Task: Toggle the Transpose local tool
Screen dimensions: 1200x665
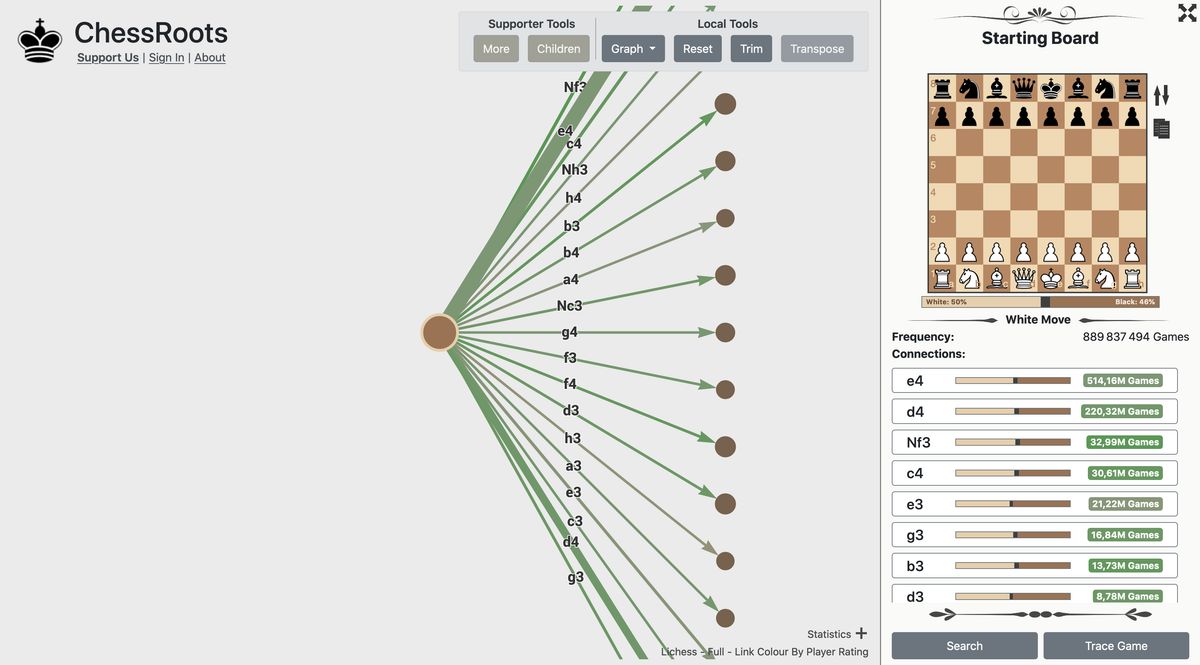Action: (x=816, y=47)
